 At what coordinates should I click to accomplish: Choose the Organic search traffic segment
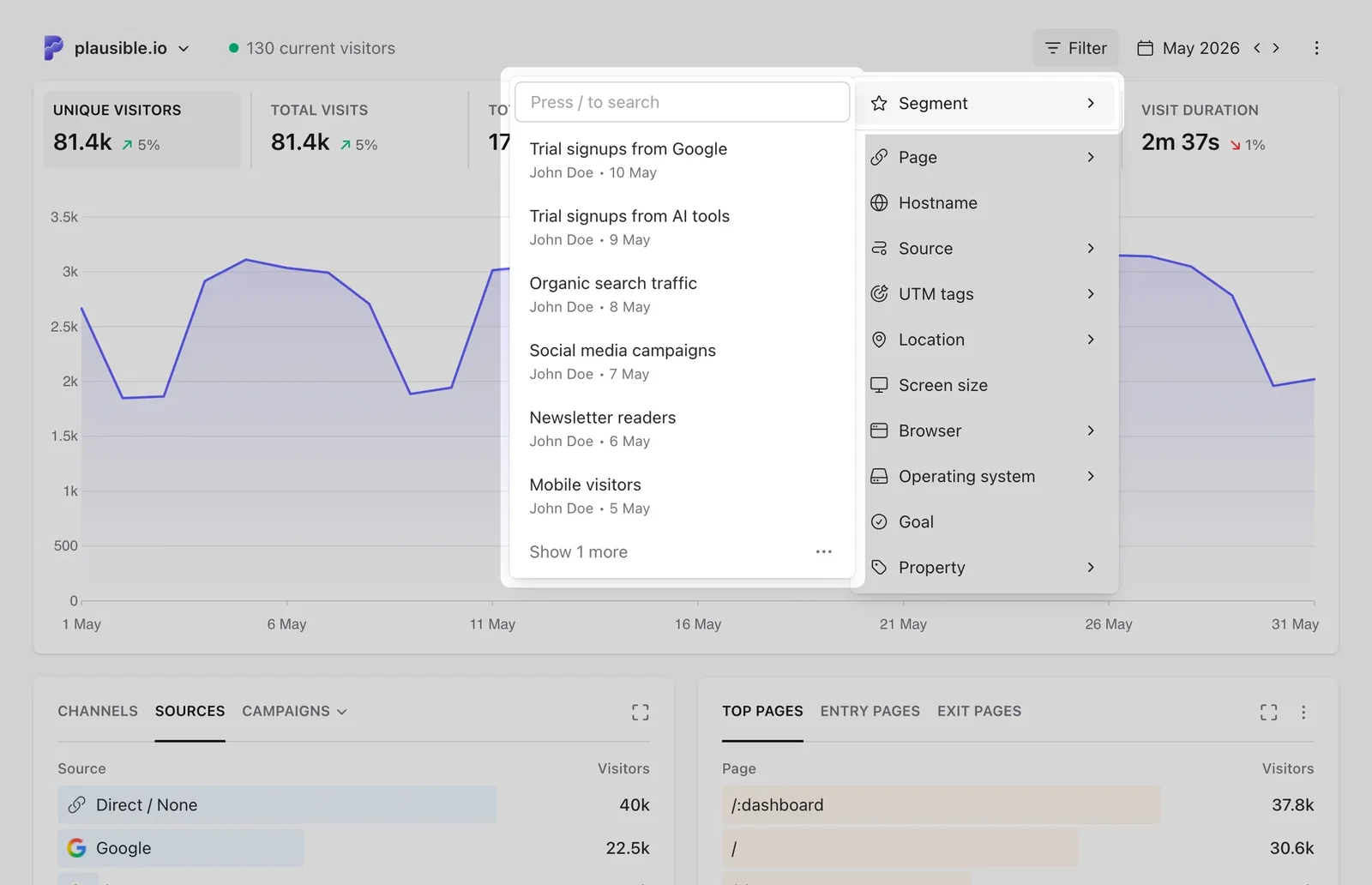(x=682, y=294)
